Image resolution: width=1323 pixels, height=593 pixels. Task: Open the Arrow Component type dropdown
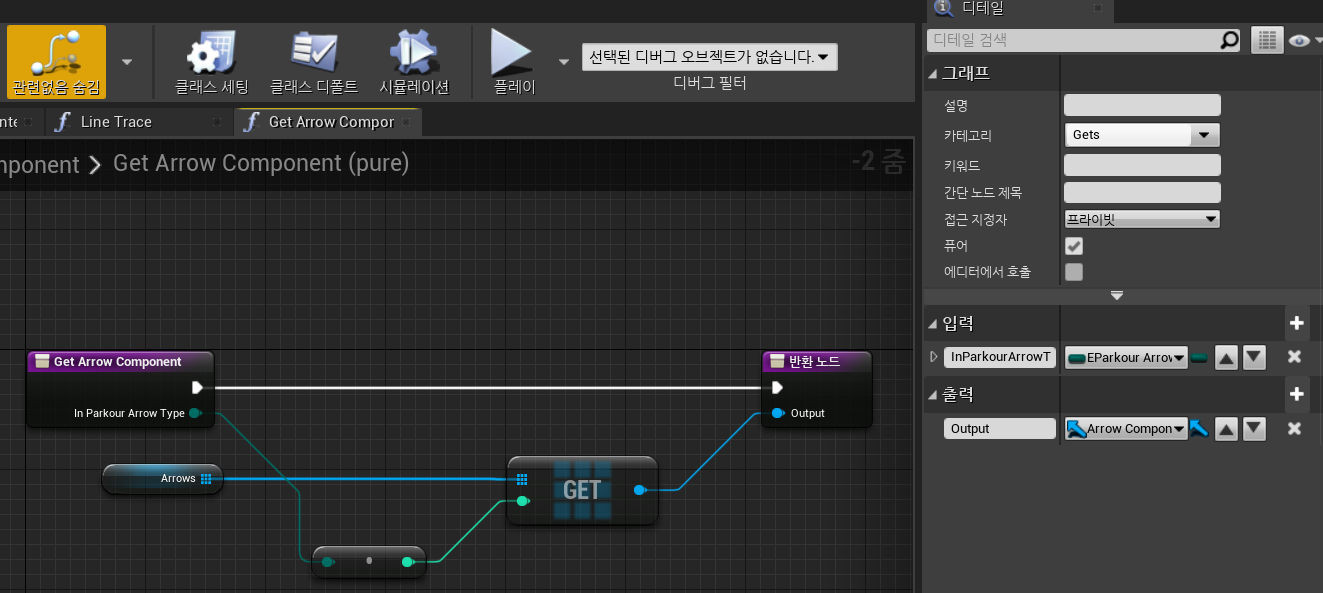[x=1126, y=429]
